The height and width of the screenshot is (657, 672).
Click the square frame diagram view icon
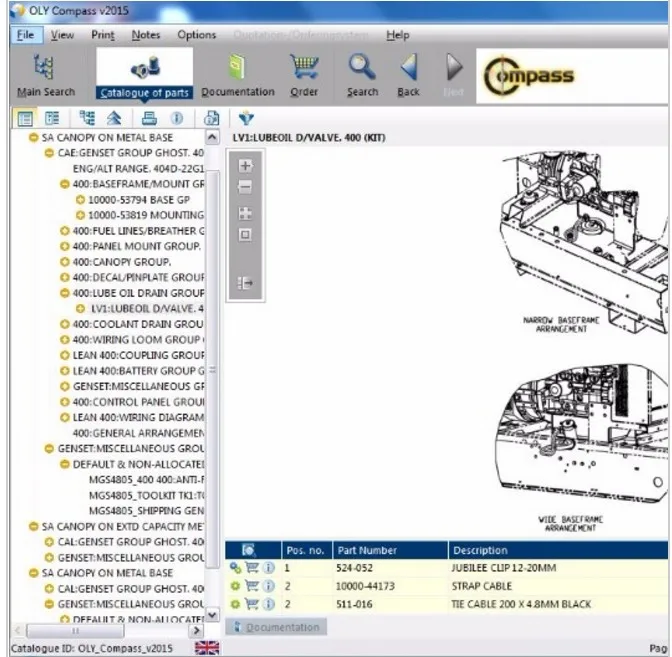(x=246, y=235)
